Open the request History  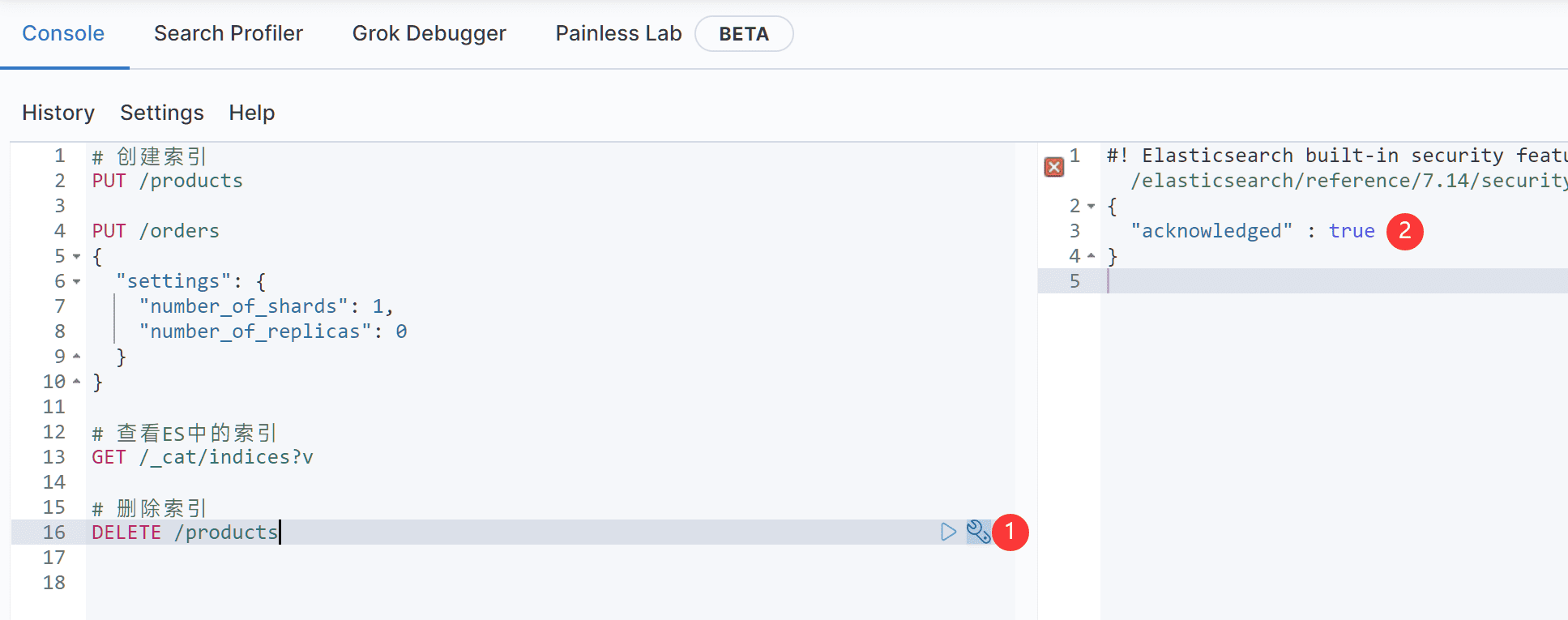(x=58, y=113)
